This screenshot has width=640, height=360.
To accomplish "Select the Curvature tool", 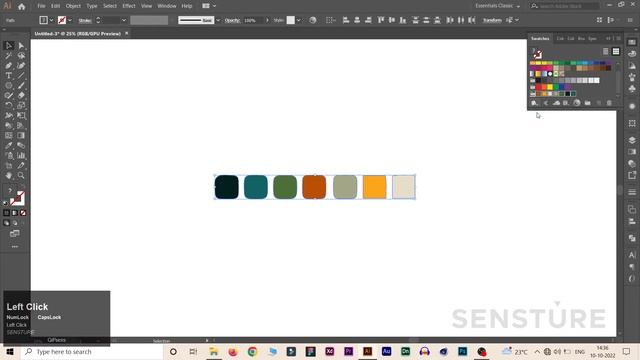I will point(21,66).
